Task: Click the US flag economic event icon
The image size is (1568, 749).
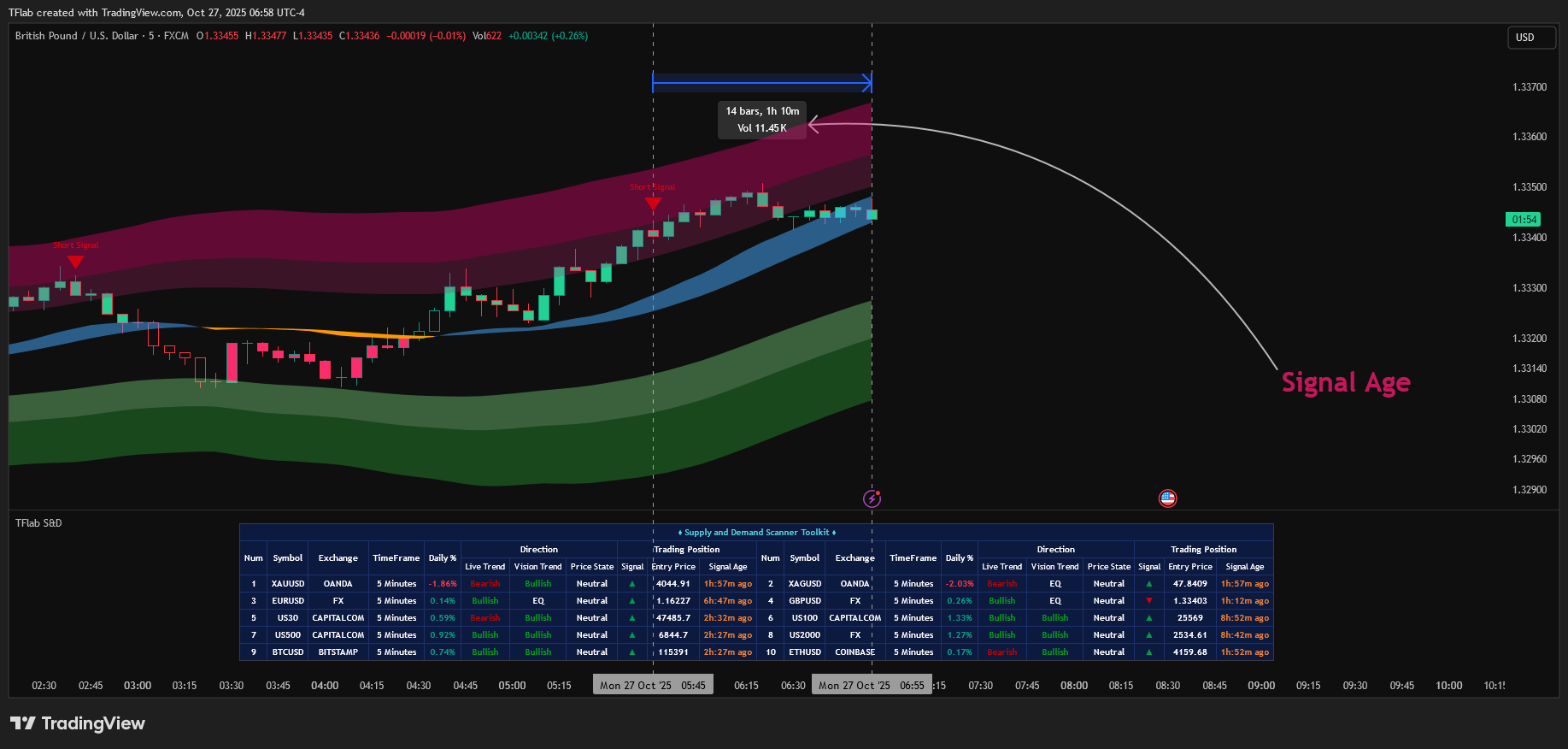Action: (x=1167, y=498)
